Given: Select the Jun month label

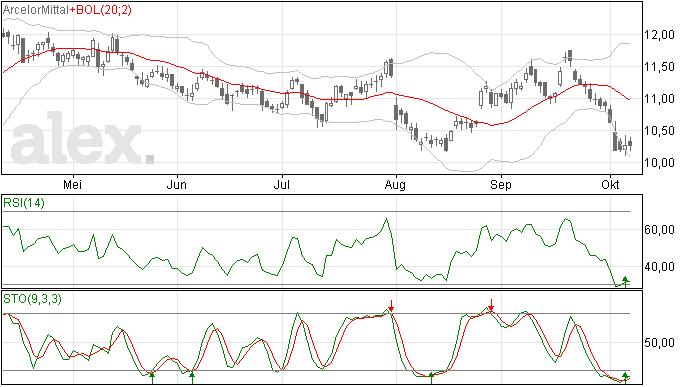Looking at the screenshot, I should [176, 184].
